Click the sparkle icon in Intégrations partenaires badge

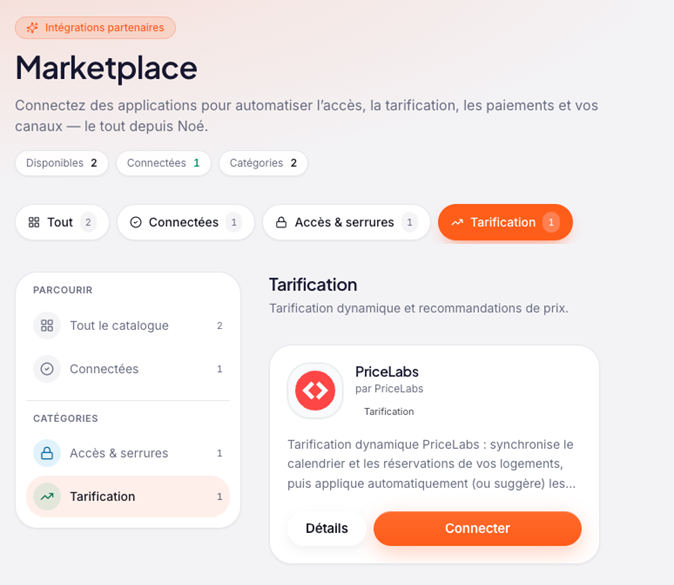32,28
